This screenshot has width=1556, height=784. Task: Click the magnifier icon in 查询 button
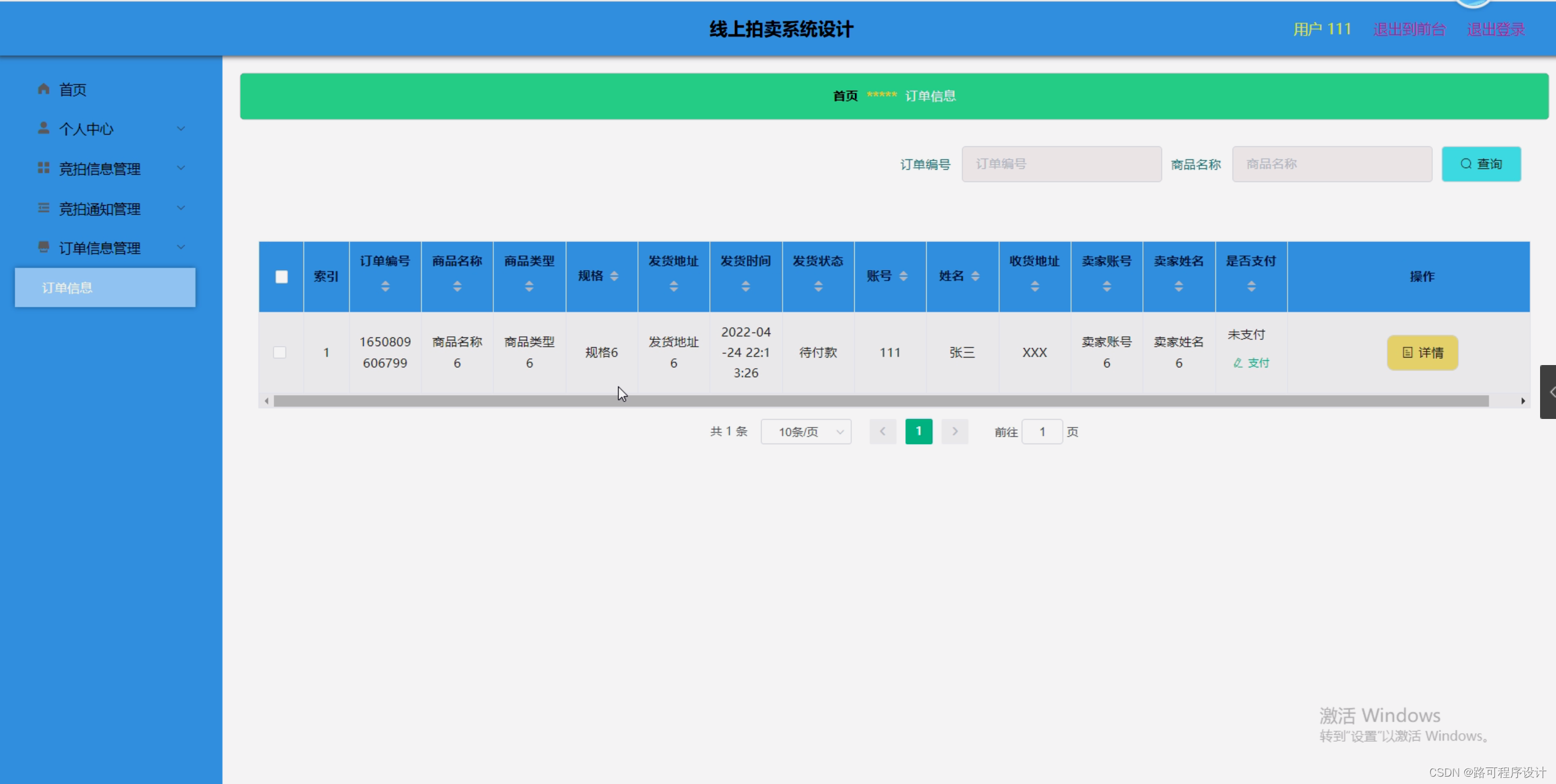pyautogui.click(x=1465, y=164)
